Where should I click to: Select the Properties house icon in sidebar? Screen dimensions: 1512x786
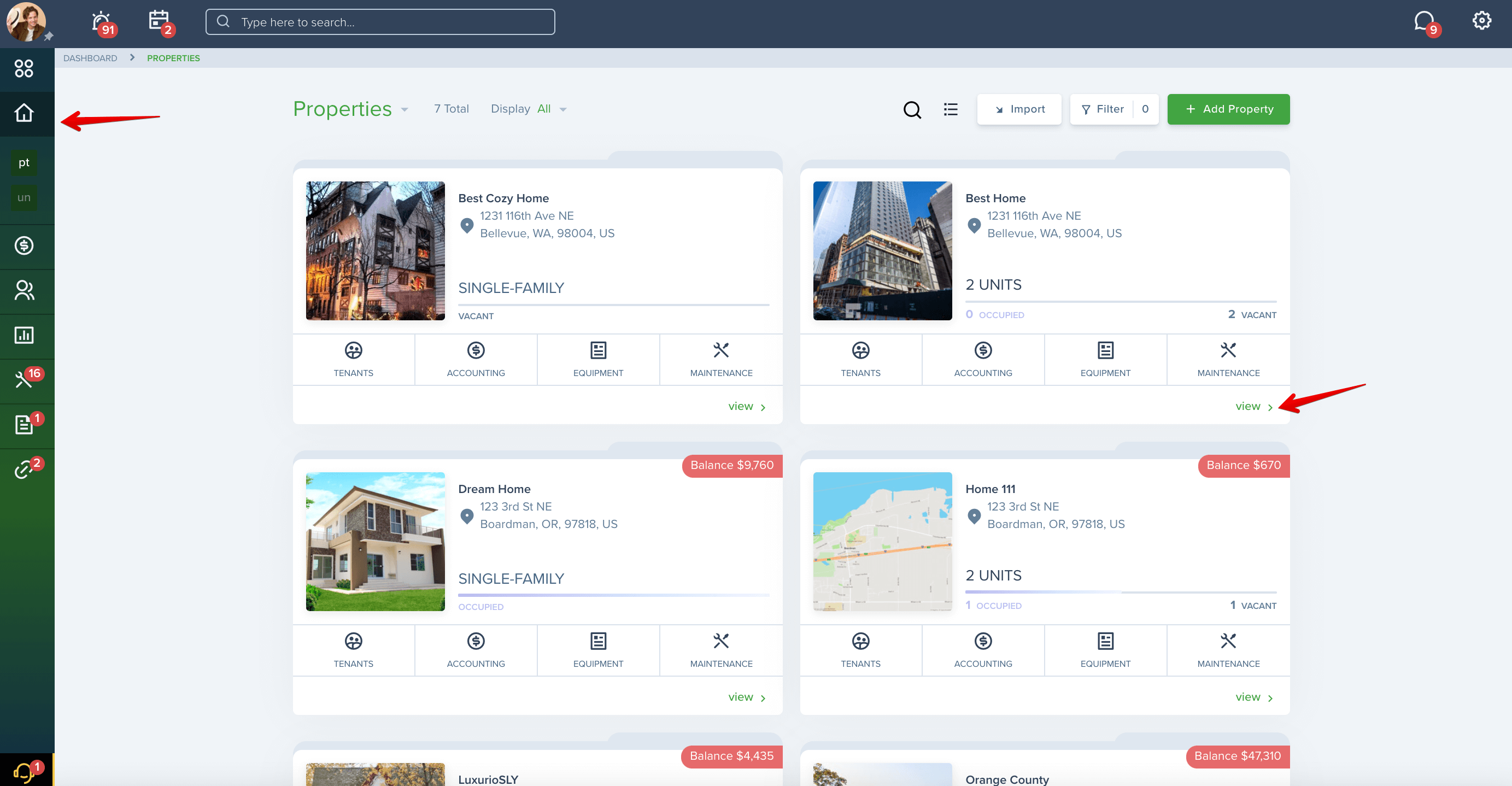coord(24,113)
